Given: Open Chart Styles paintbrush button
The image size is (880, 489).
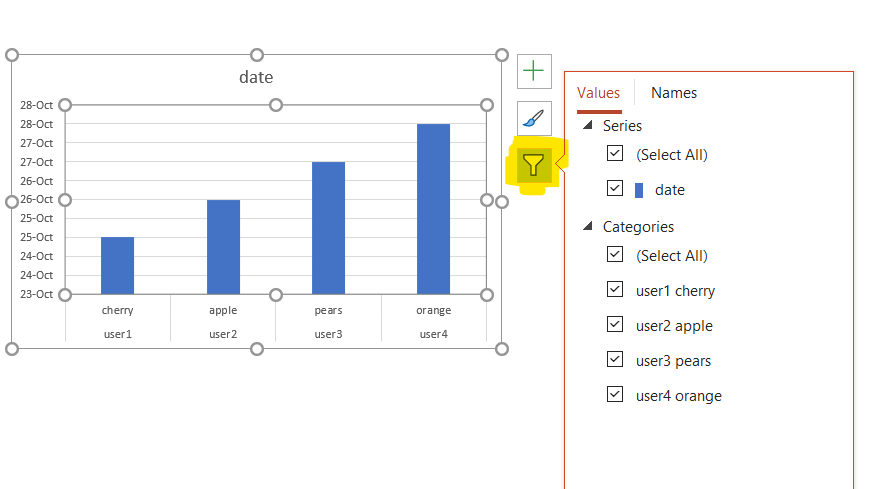Looking at the screenshot, I should coord(534,118).
